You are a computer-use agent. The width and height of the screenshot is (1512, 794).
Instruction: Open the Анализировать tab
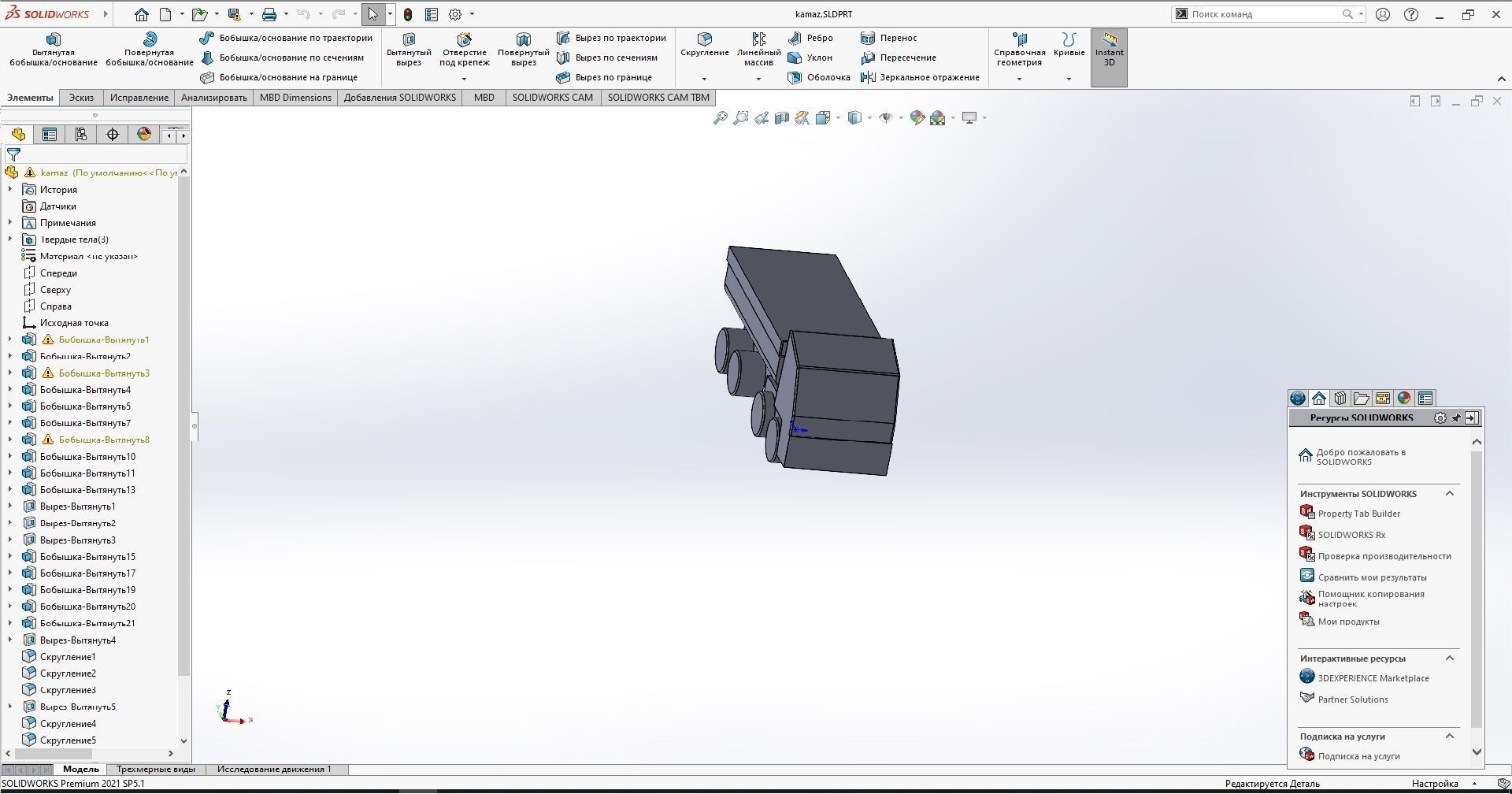click(x=213, y=98)
